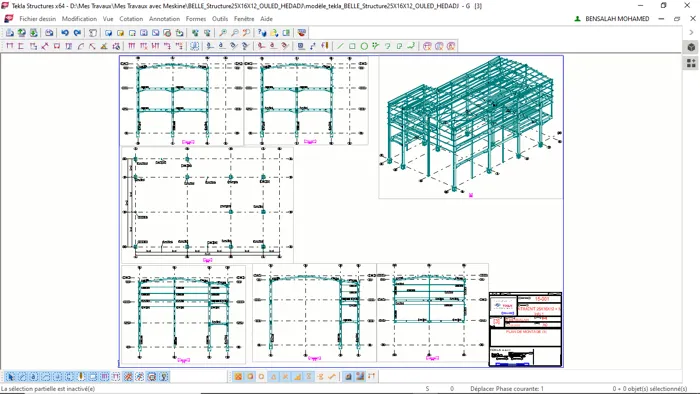
Task: Expand the side pane chevron arrow
Action: pos(692,33)
